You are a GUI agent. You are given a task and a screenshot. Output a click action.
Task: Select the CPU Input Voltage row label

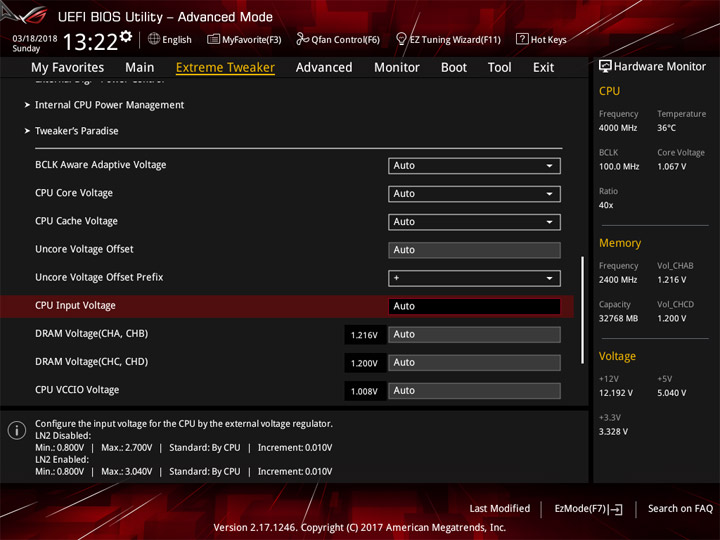coord(75,305)
